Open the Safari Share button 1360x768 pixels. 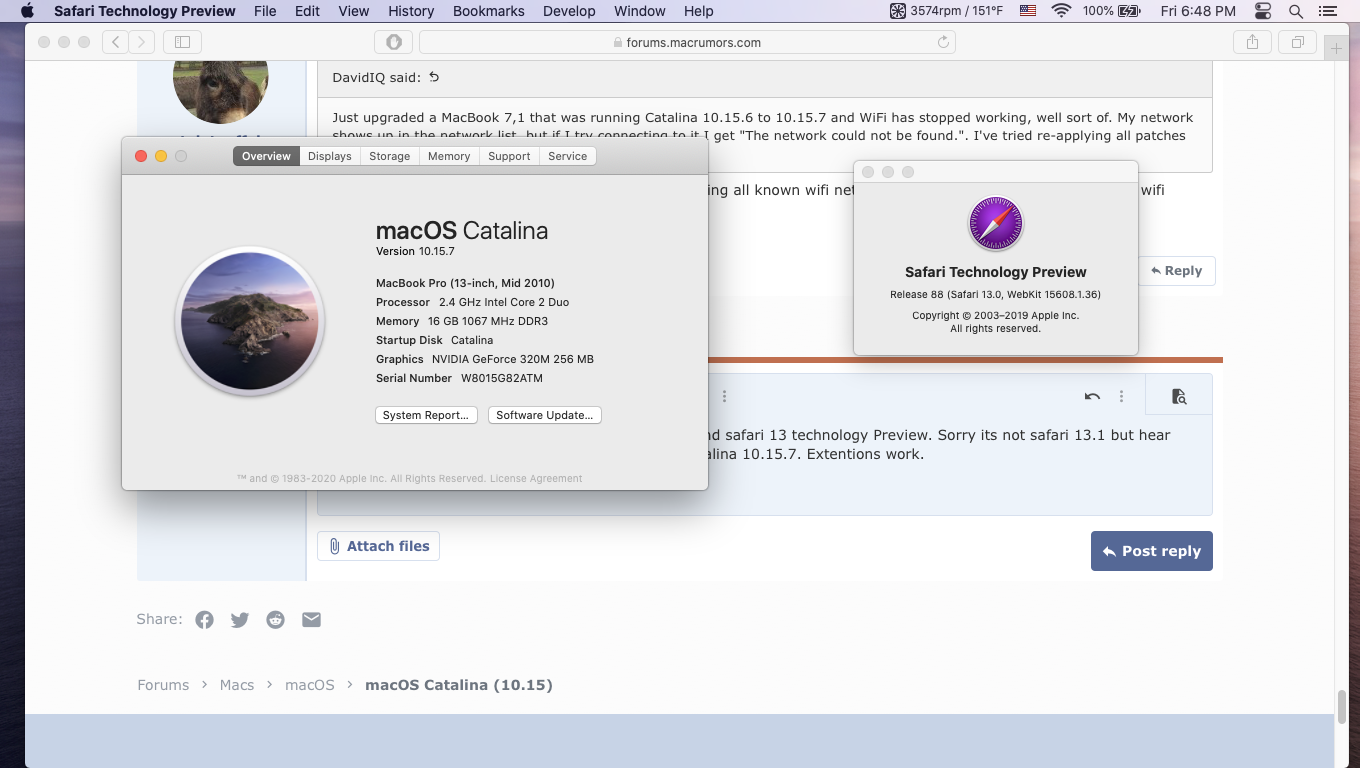tap(1252, 42)
